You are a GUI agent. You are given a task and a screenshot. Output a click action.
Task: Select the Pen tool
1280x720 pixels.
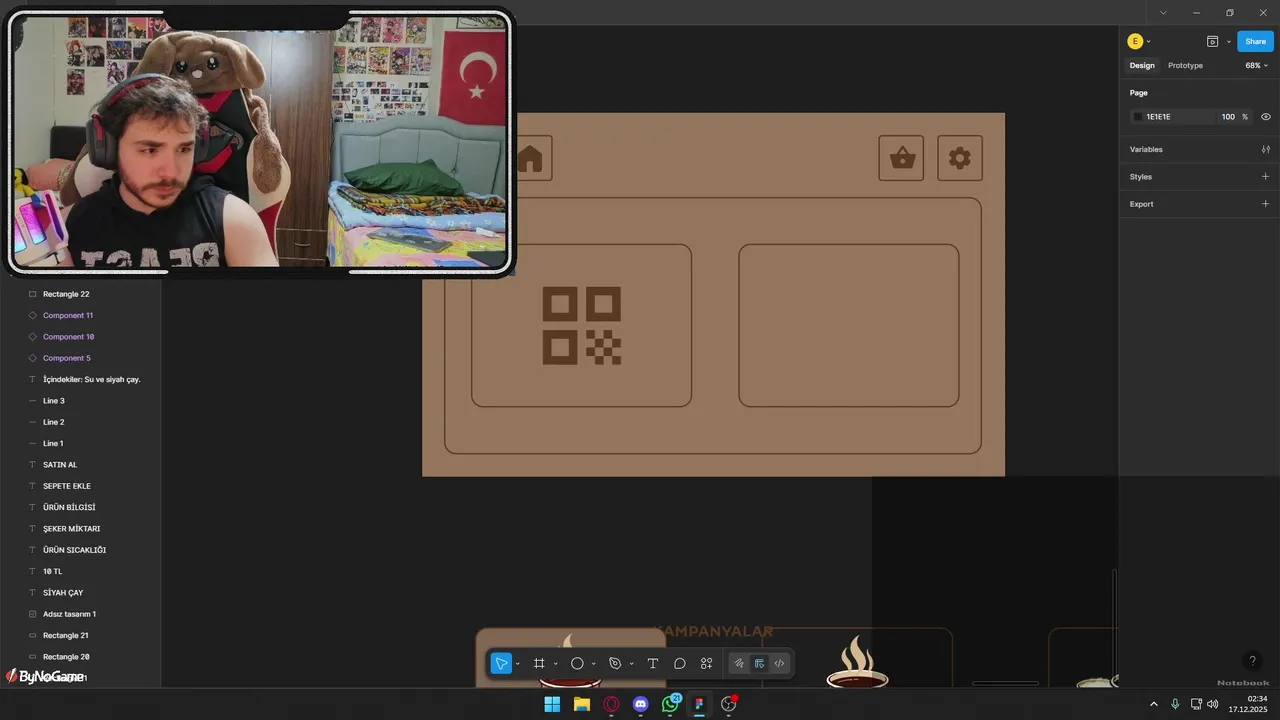[x=615, y=663]
